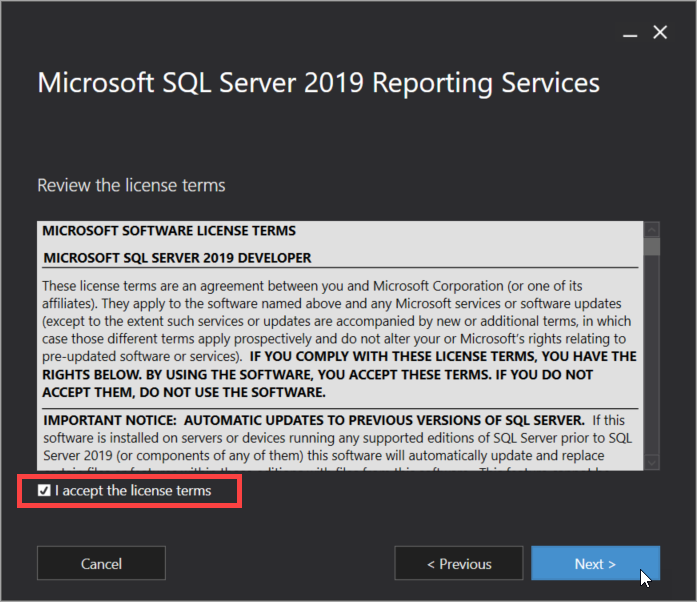Close the Reporting Services installer window
Image resolution: width=697 pixels, height=602 pixels.
660,32
